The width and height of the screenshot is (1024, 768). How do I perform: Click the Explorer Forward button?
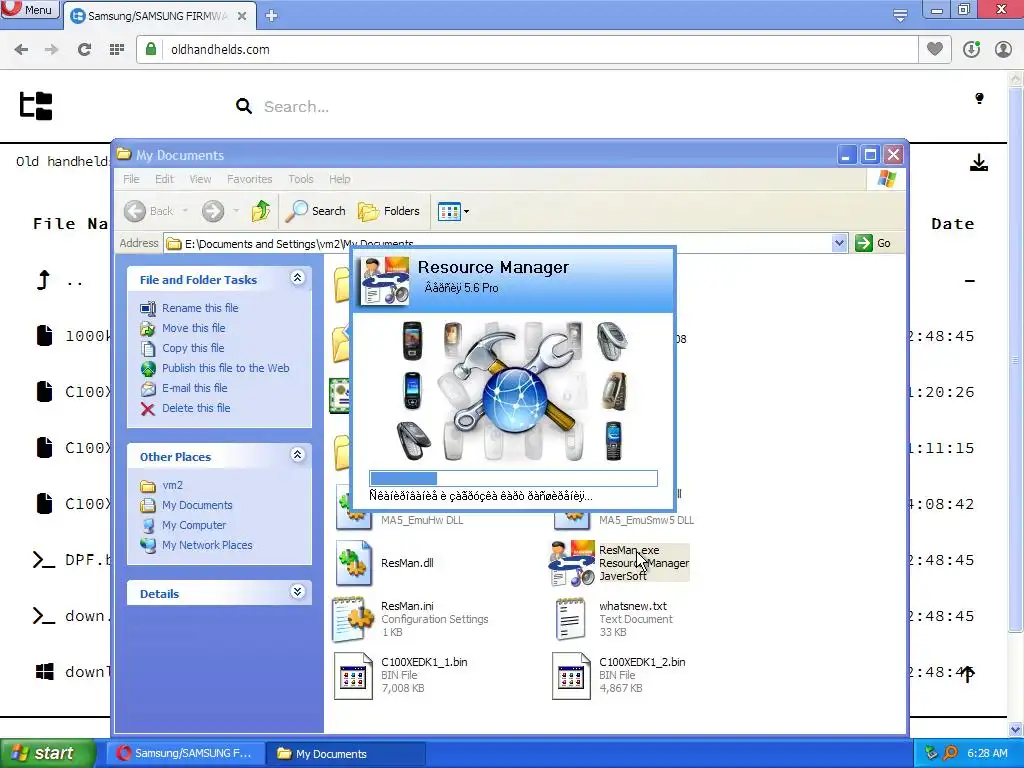pos(213,211)
